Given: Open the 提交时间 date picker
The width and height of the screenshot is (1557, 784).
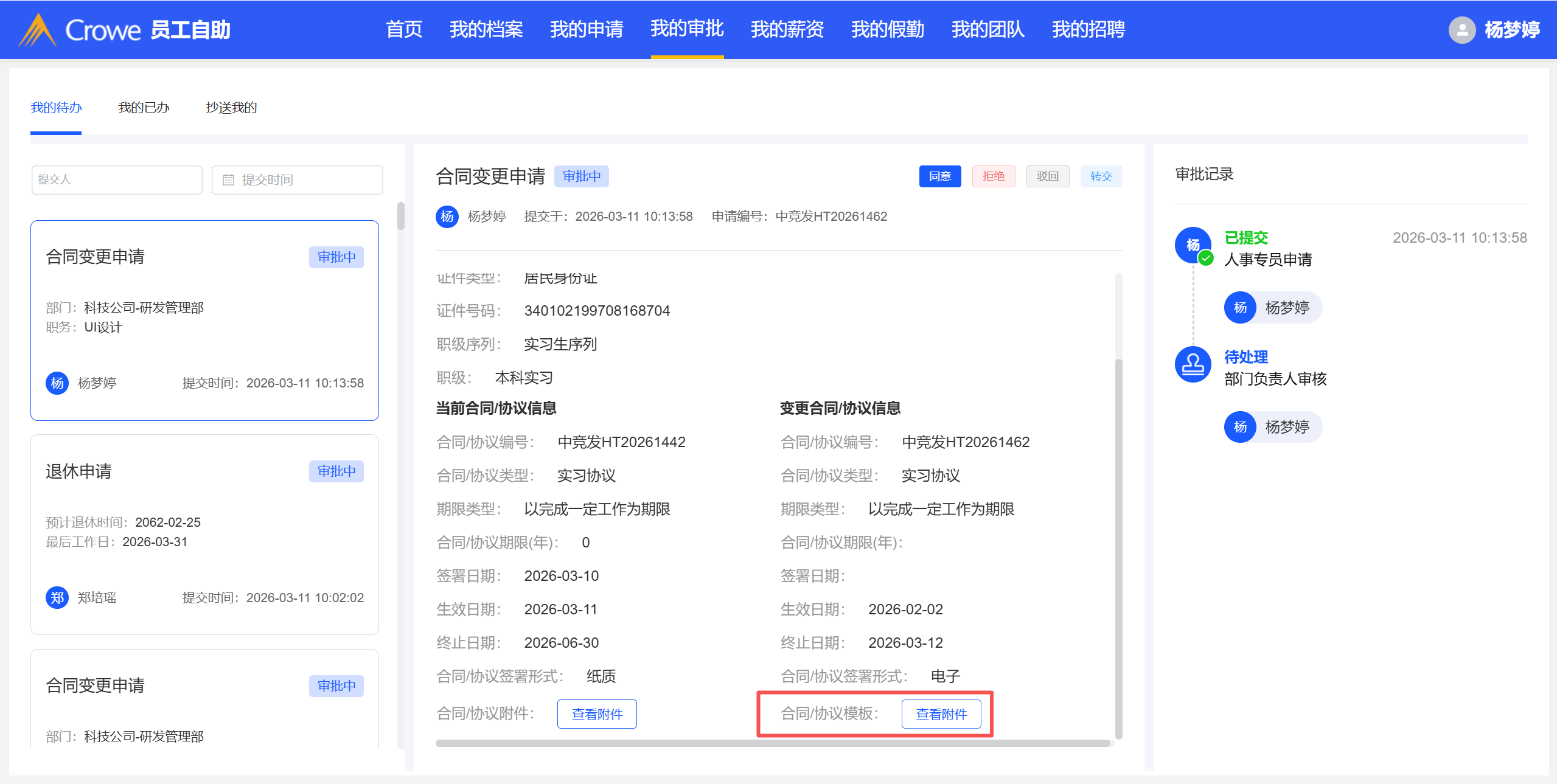Looking at the screenshot, I should [298, 180].
